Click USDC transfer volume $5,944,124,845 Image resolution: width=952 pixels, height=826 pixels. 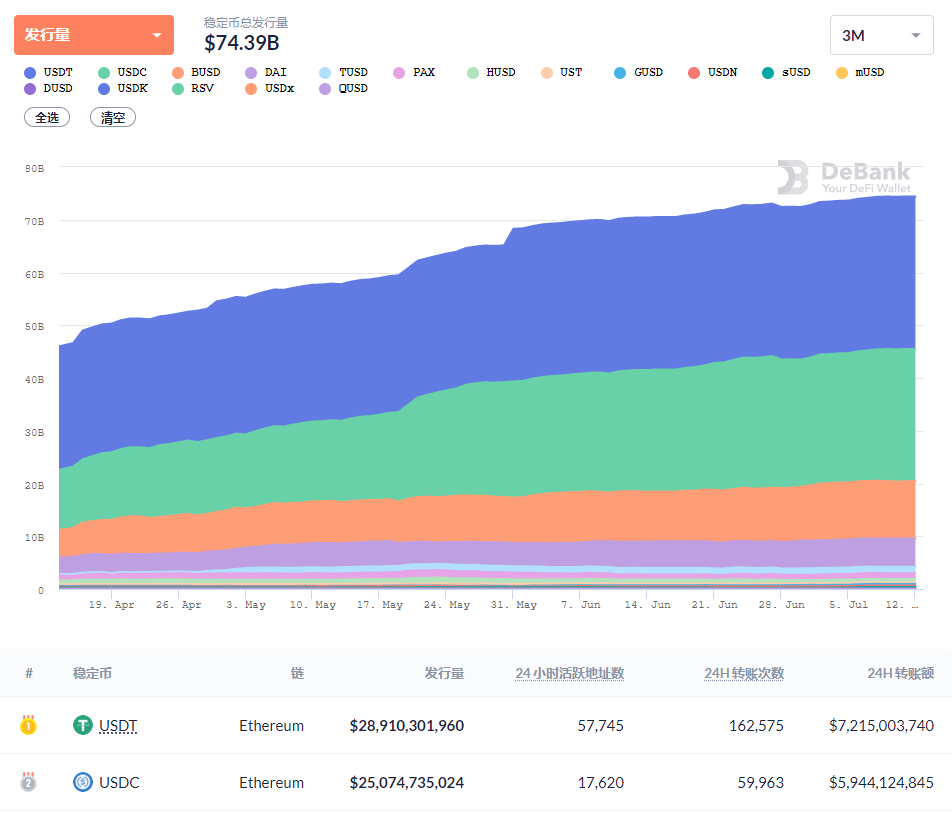[882, 782]
